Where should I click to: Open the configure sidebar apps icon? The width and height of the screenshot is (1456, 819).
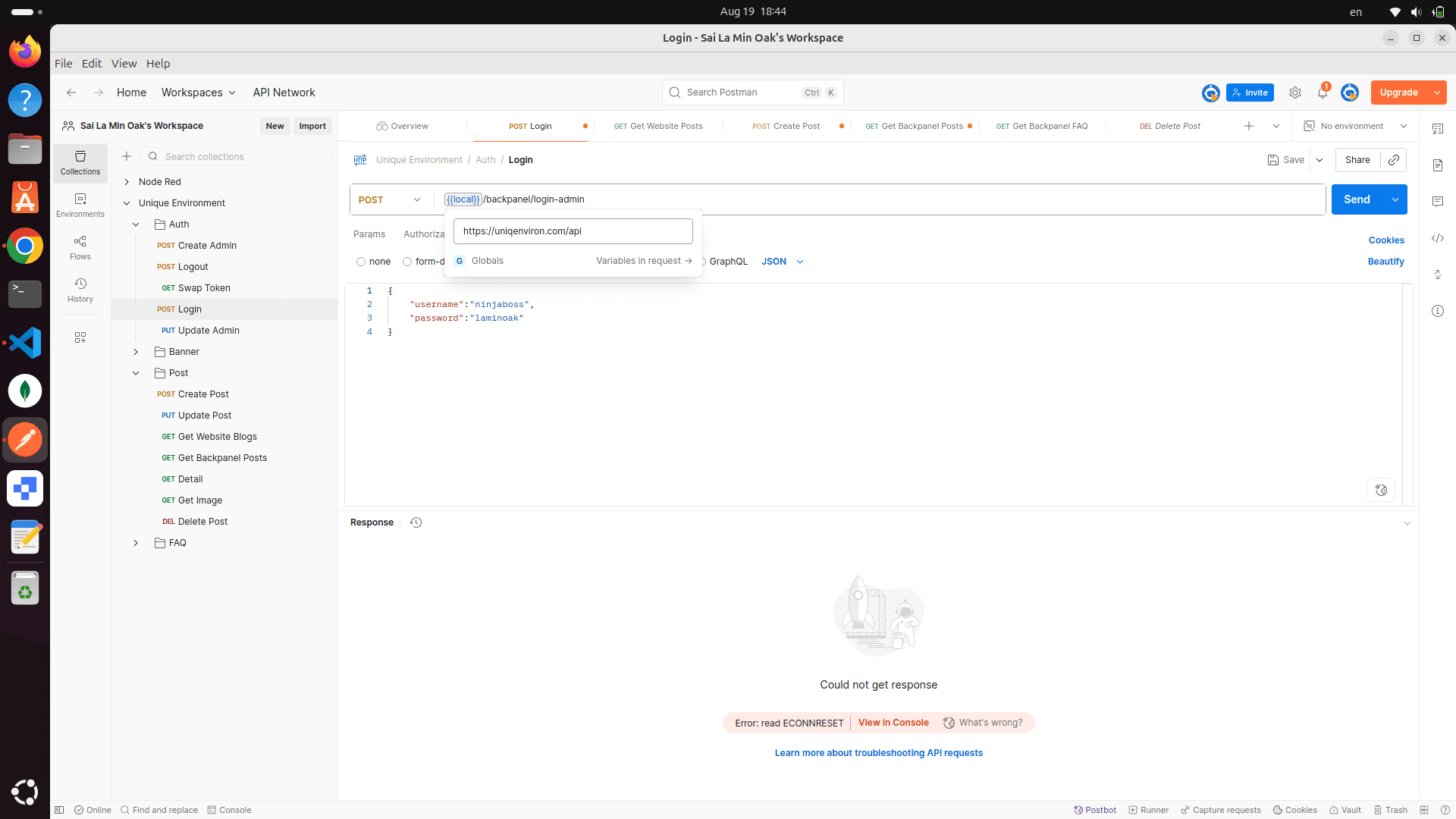(x=80, y=337)
